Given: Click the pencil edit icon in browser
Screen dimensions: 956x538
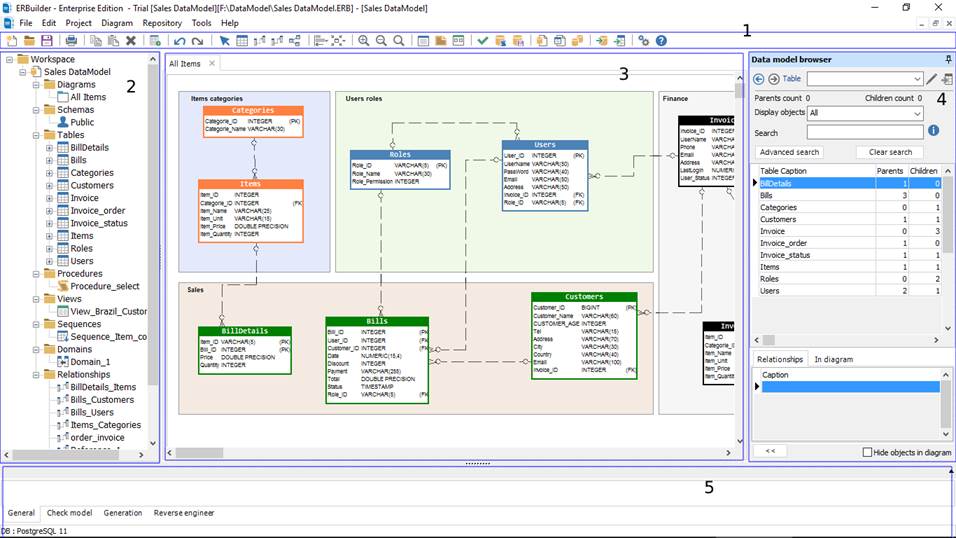Looking at the screenshot, I should click(932, 79).
